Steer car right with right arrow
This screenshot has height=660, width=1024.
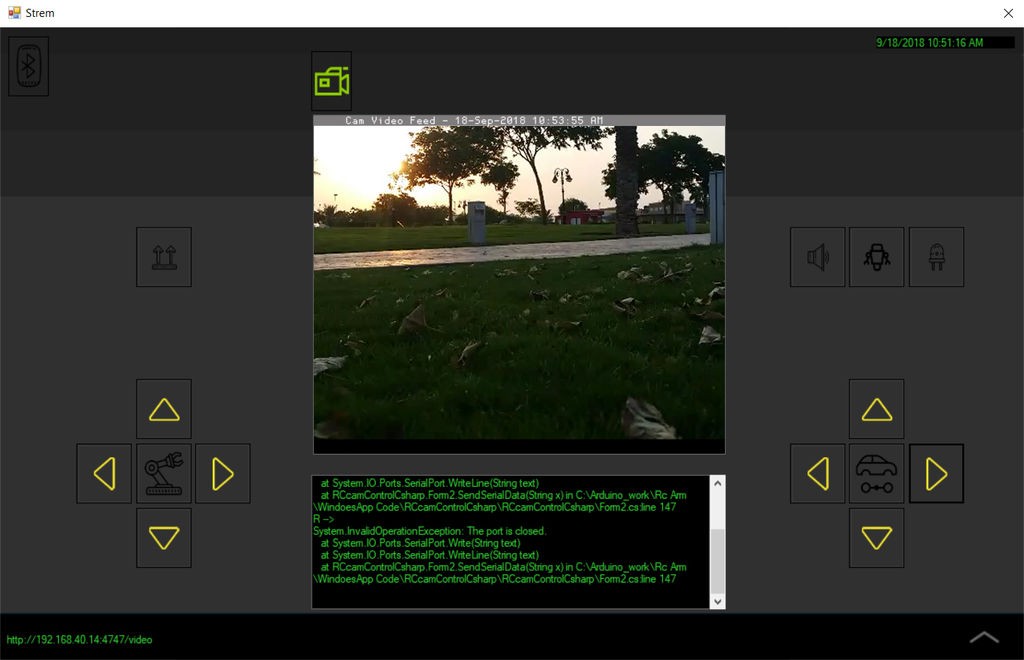tap(936, 473)
